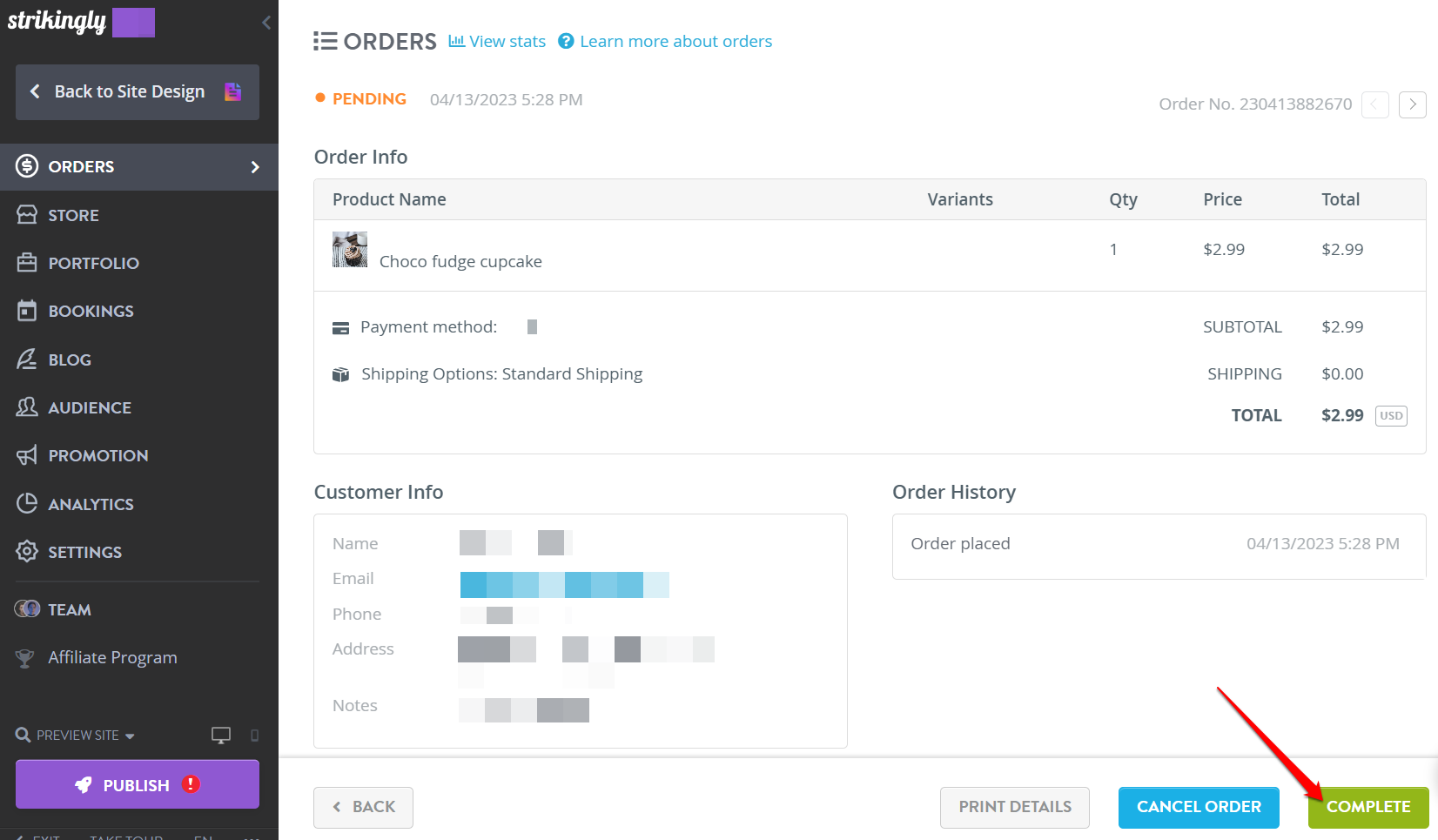Expand the Orders section chevron
The width and height of the screenshot is (1438, 840).
(255, 166)
